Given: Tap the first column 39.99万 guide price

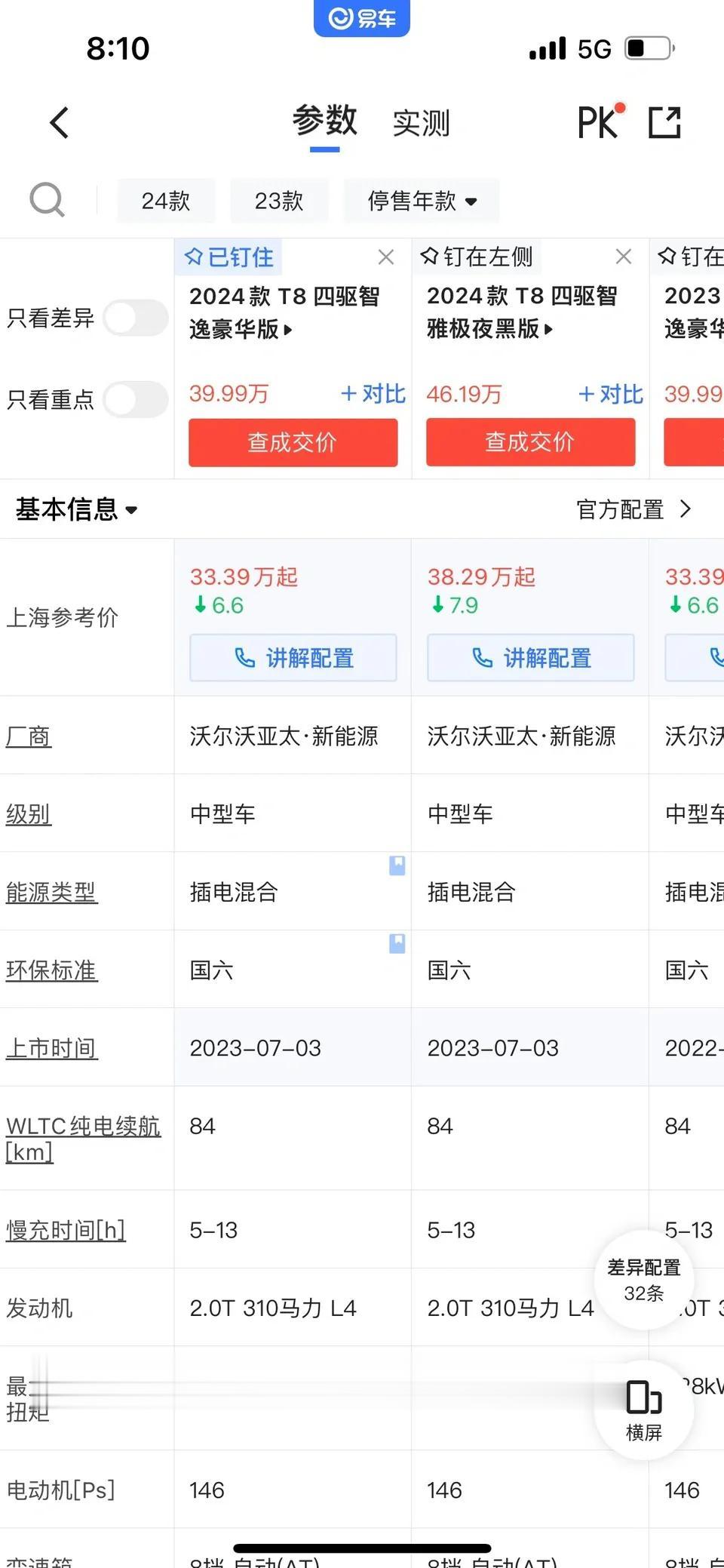Looking at the screenshot, I should point(229,394).
